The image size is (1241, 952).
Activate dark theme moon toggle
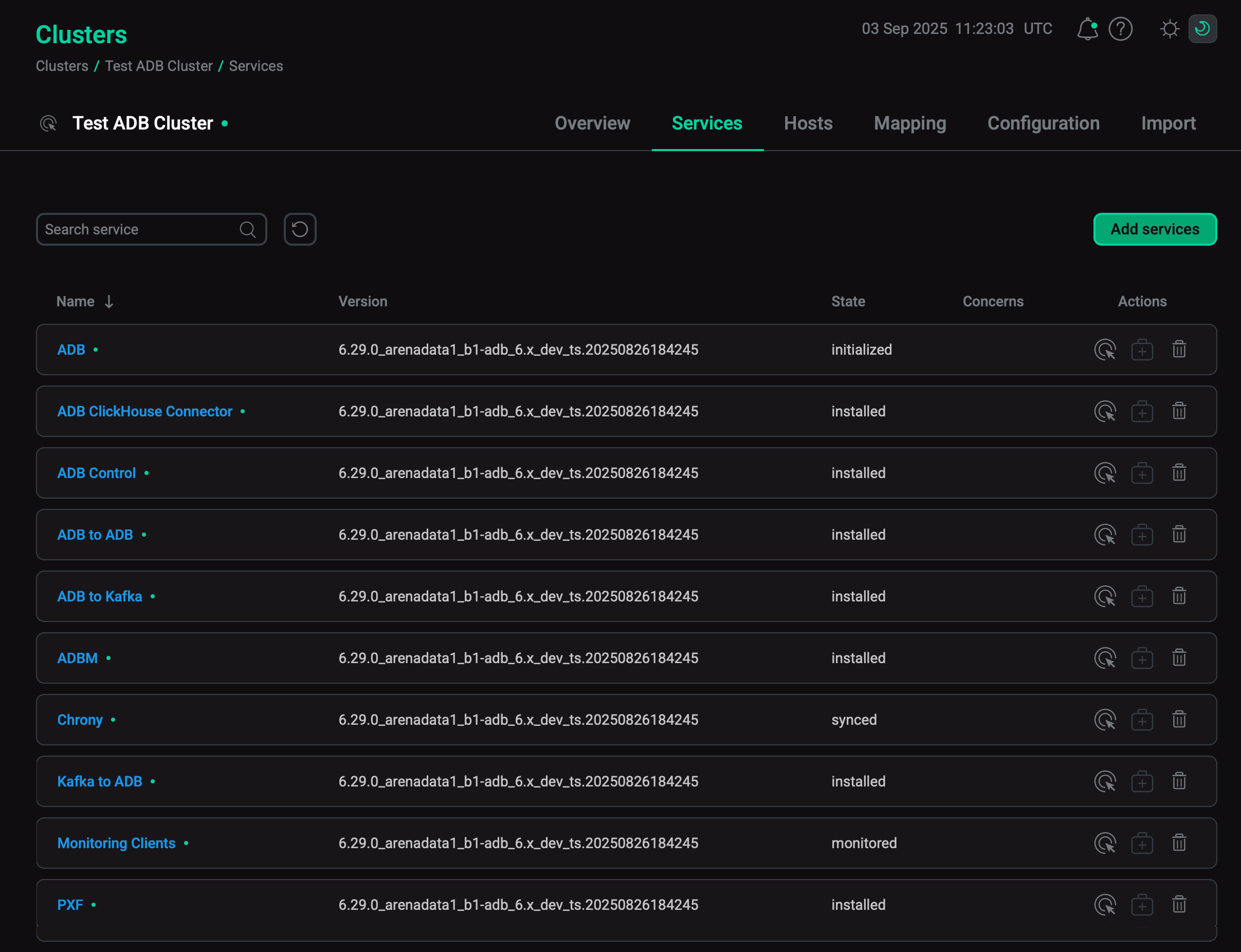click(x=1202, y=29)
